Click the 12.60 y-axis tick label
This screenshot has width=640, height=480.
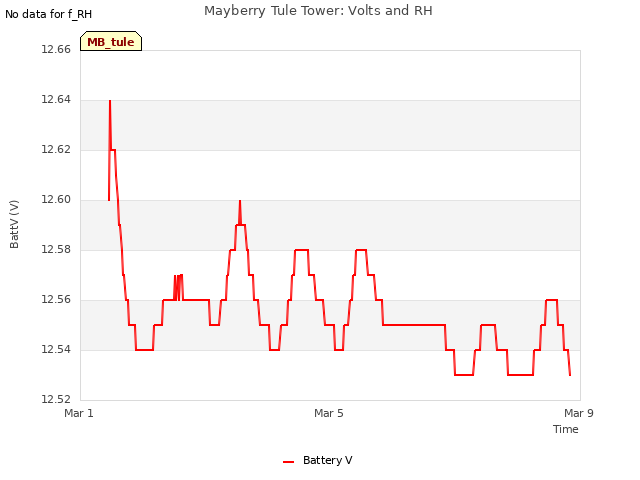(56, 200)
